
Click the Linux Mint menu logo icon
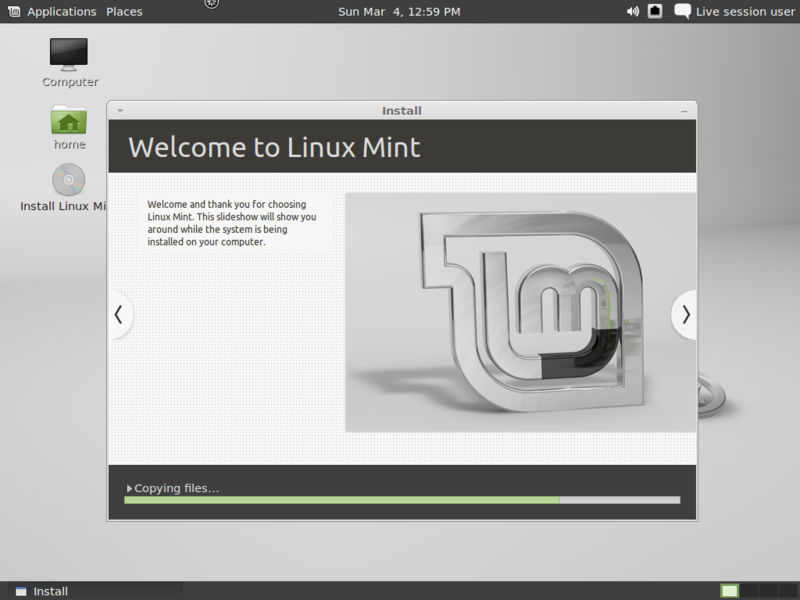(14, 11)
